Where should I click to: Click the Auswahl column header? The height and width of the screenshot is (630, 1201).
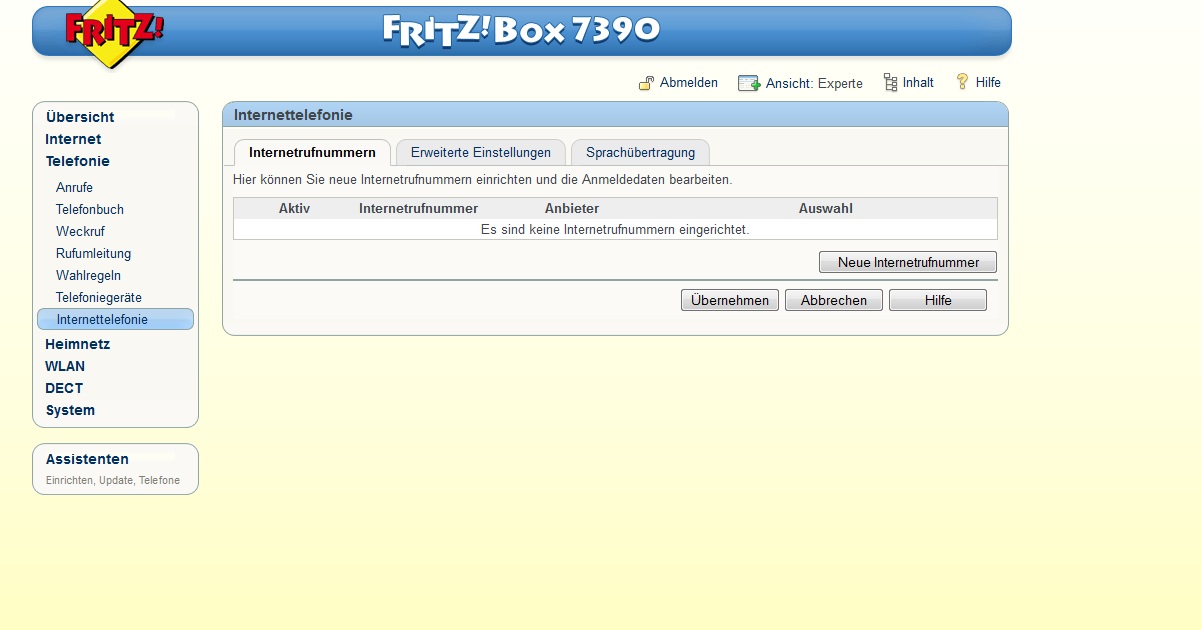coord(826,209)
